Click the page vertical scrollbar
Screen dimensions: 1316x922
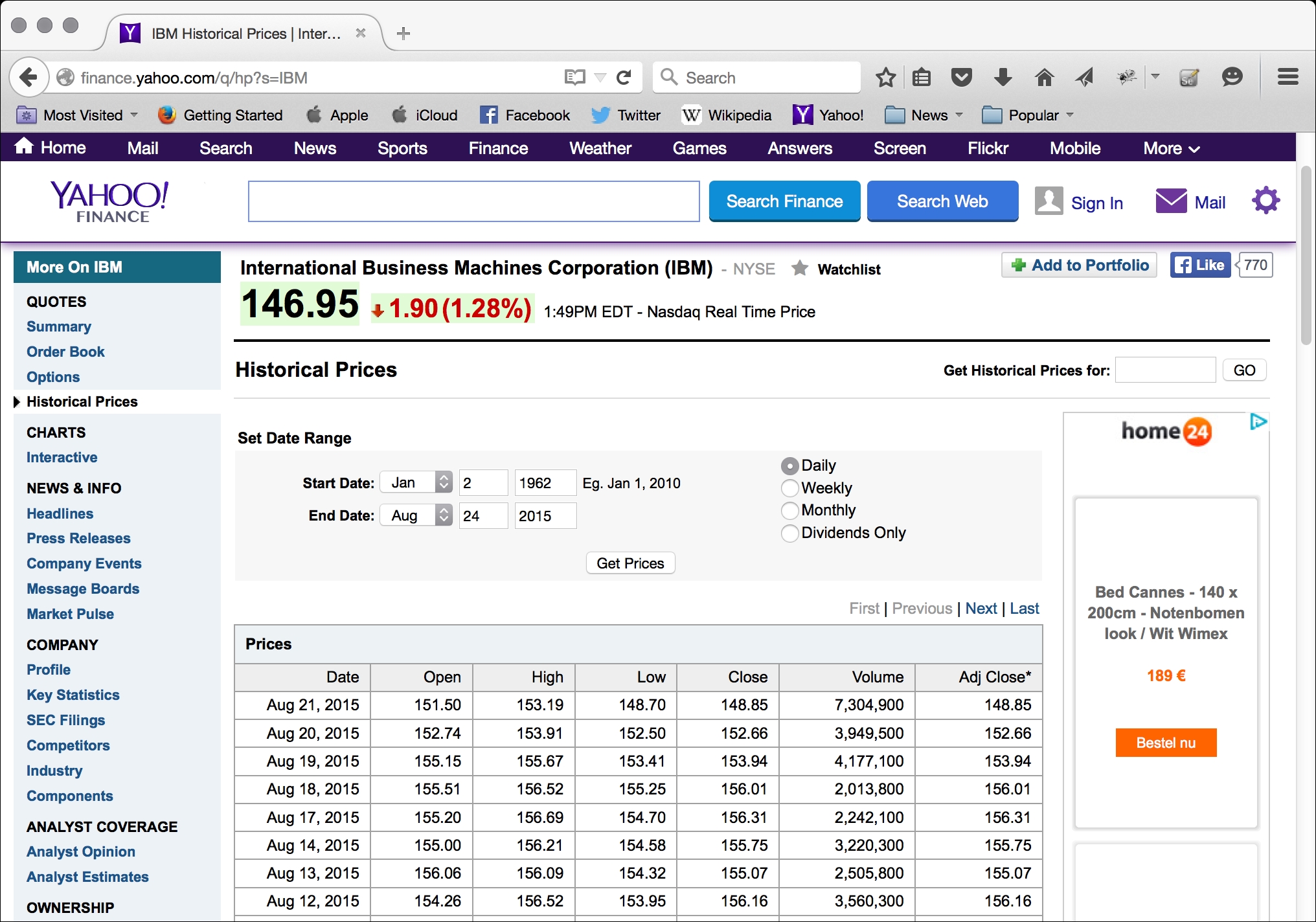pyautogui.click(x=1306, y=256)
